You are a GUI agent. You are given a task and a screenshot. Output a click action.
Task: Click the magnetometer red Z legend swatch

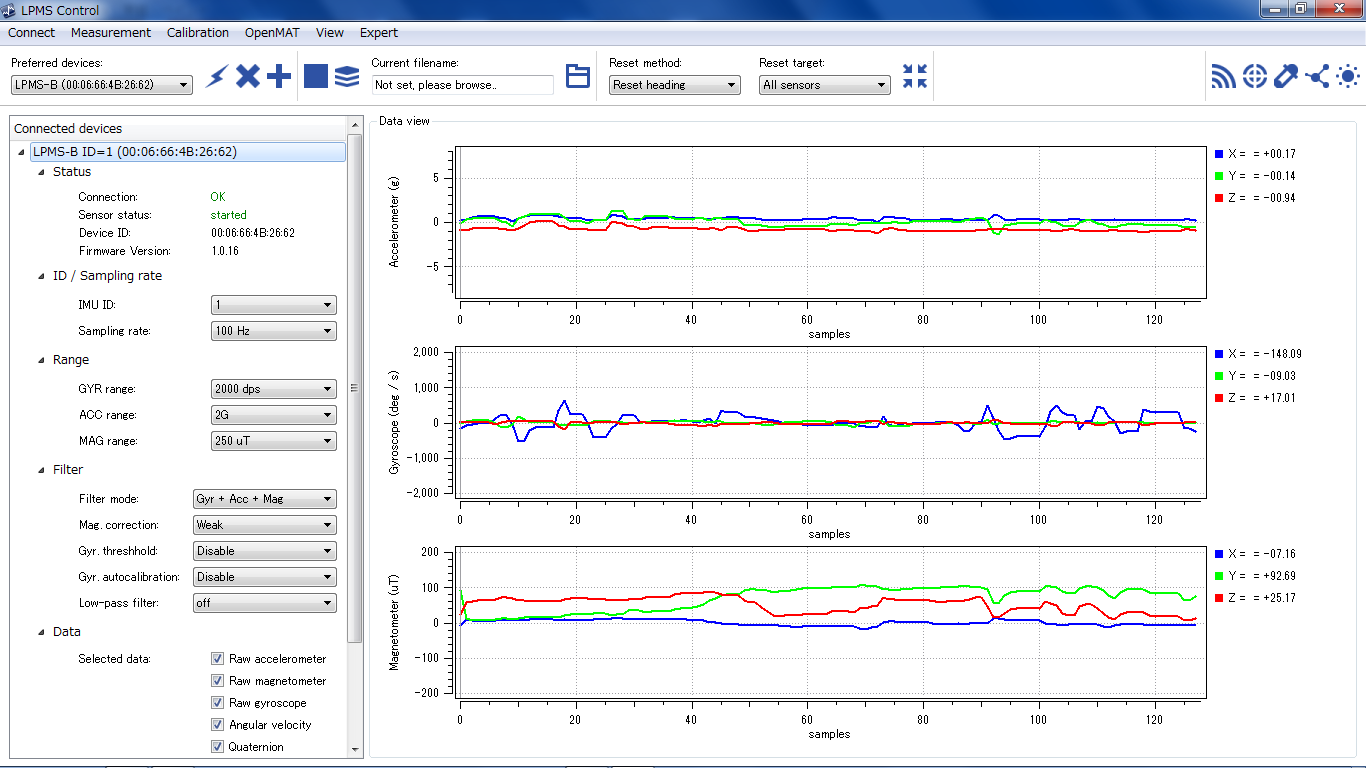[x=1219, y=598]
